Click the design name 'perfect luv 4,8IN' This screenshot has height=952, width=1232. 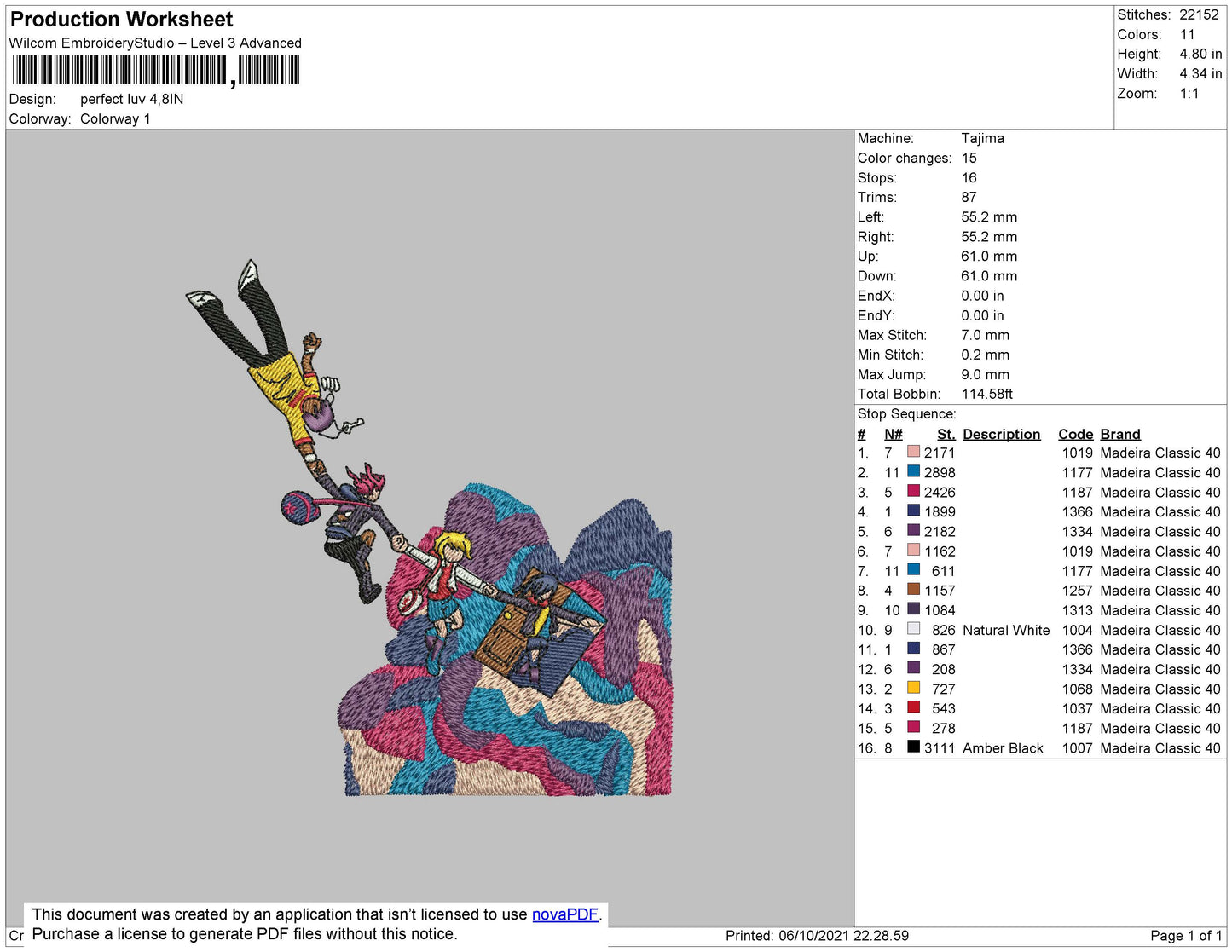[x=132, y=99]
